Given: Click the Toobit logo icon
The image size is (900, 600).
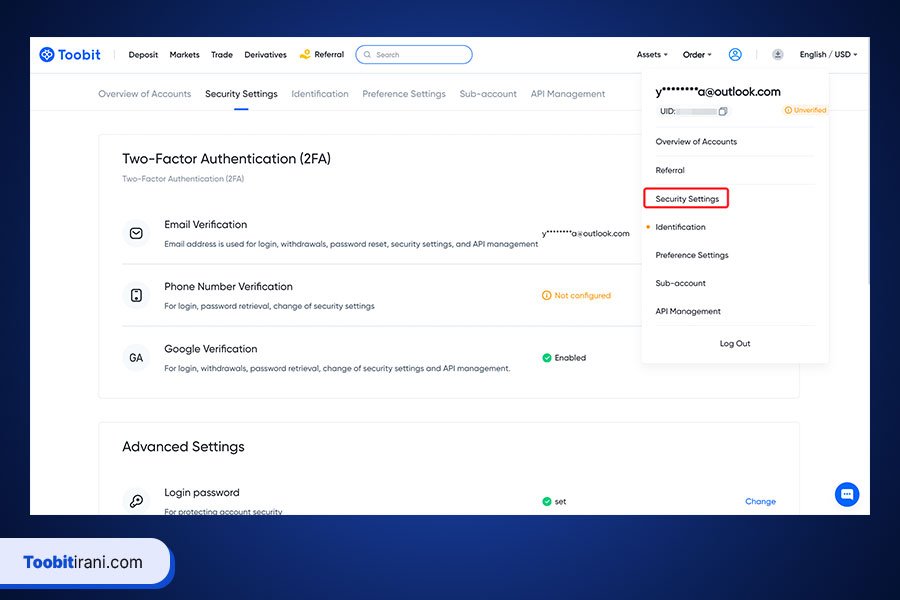Looking at the screenshot, I should click(47, 55).
